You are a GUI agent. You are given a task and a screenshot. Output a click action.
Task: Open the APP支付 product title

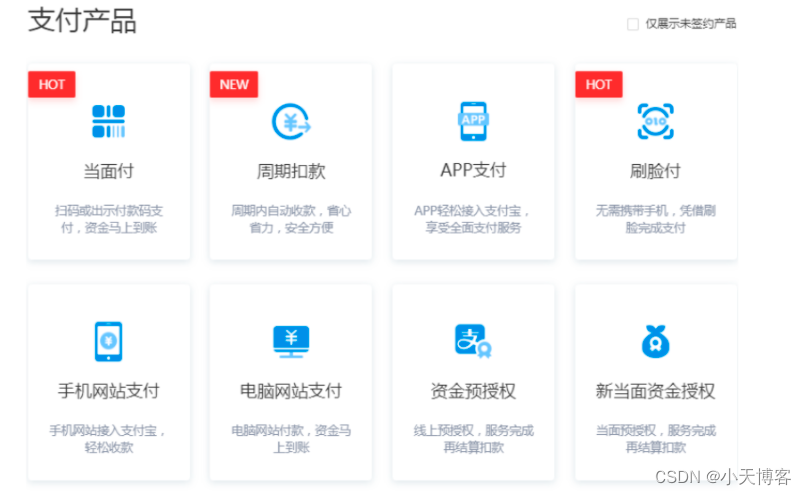tap(473, 170)
